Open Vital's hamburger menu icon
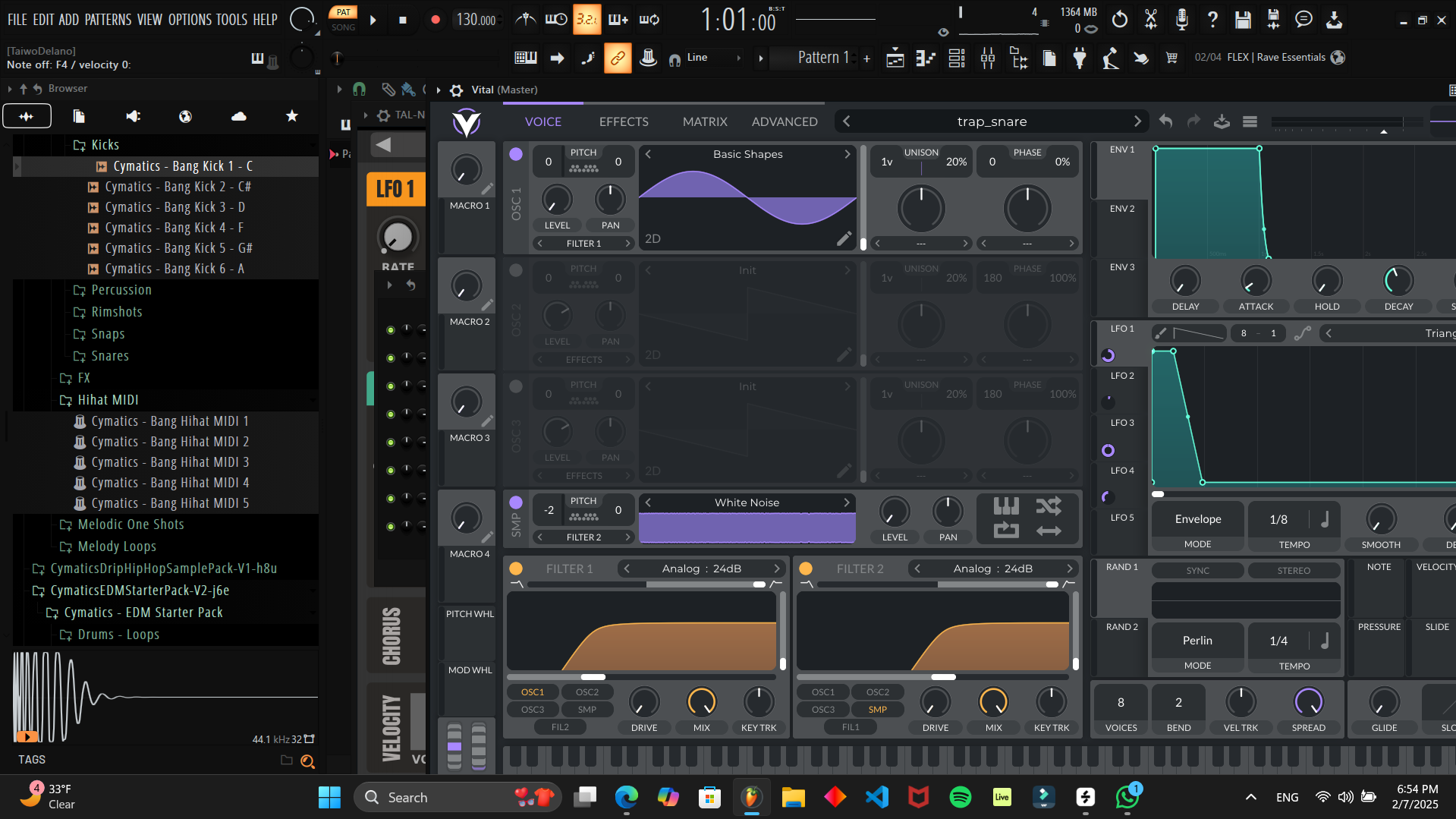The width and height of the screenshot is (1456, 819). [1250, 121]
